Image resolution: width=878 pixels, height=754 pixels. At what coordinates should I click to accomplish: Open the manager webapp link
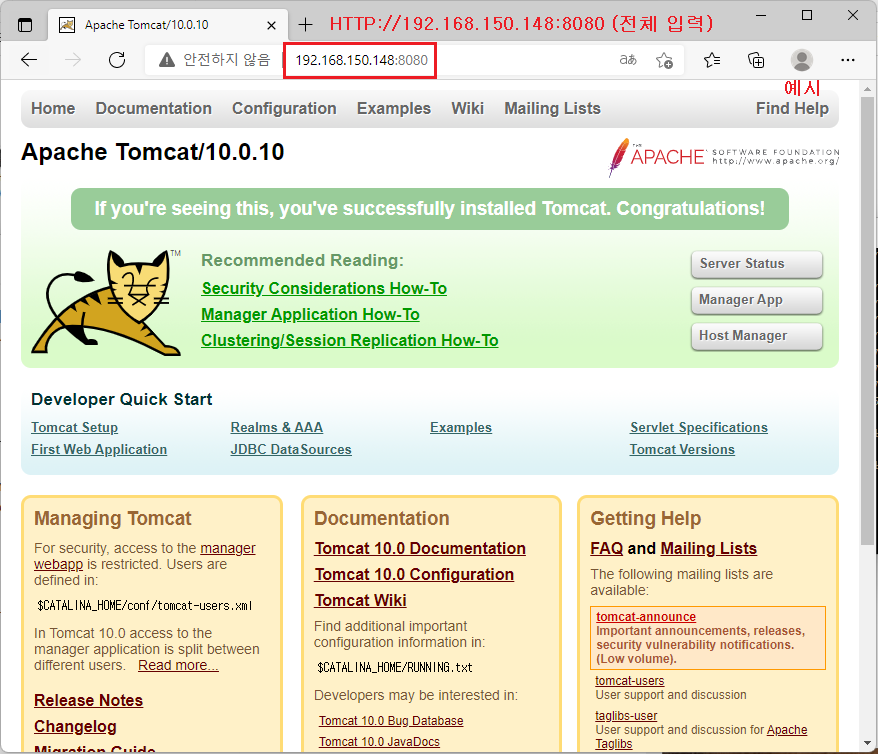pyautogui.click(x=228, y=548)
